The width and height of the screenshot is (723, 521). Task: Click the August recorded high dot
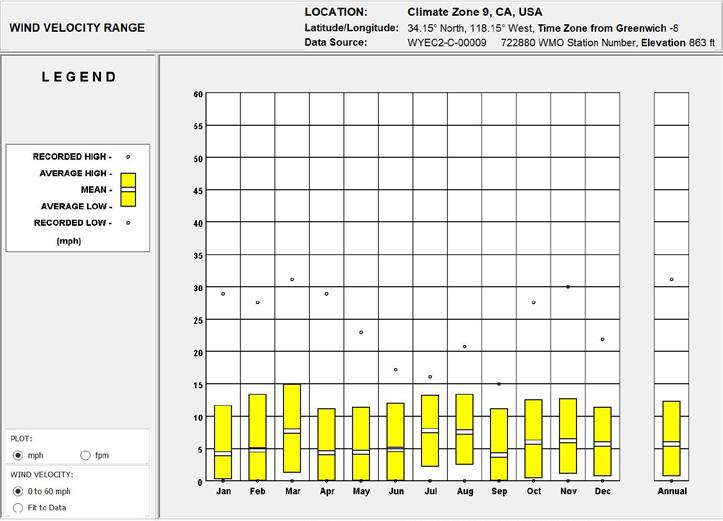pos(464,346)
